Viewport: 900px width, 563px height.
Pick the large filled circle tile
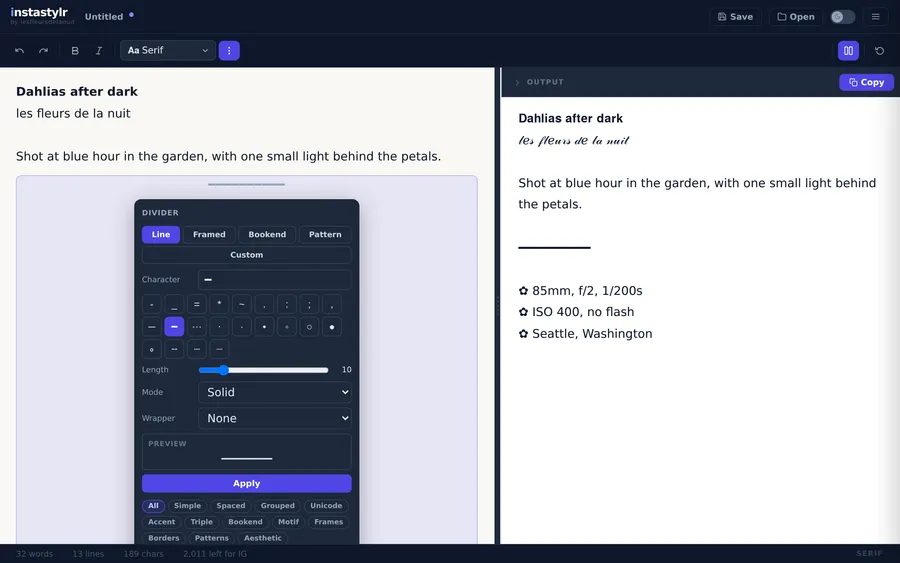tap(331, 327)
